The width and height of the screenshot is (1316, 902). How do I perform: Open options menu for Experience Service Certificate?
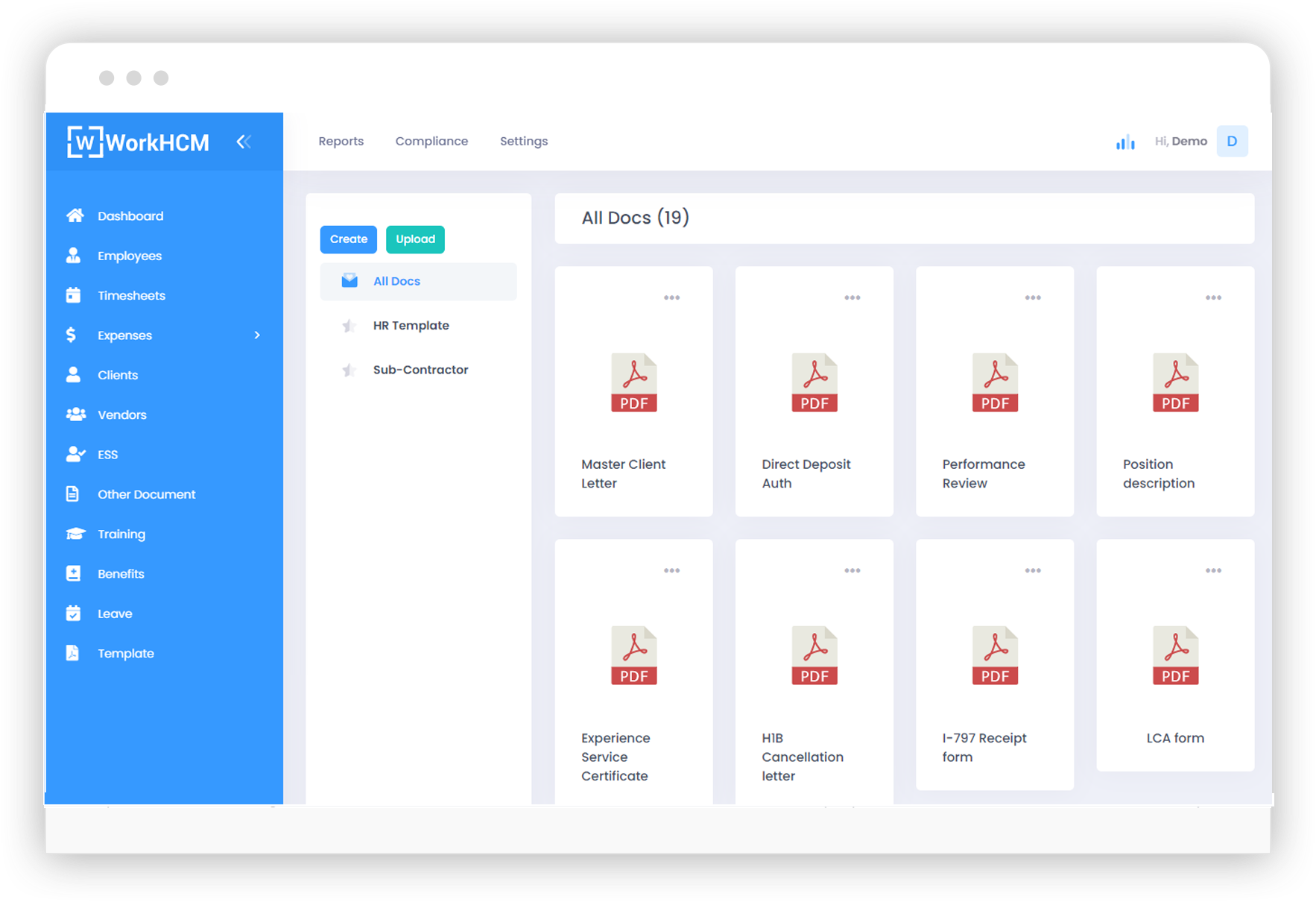[671, 570]
